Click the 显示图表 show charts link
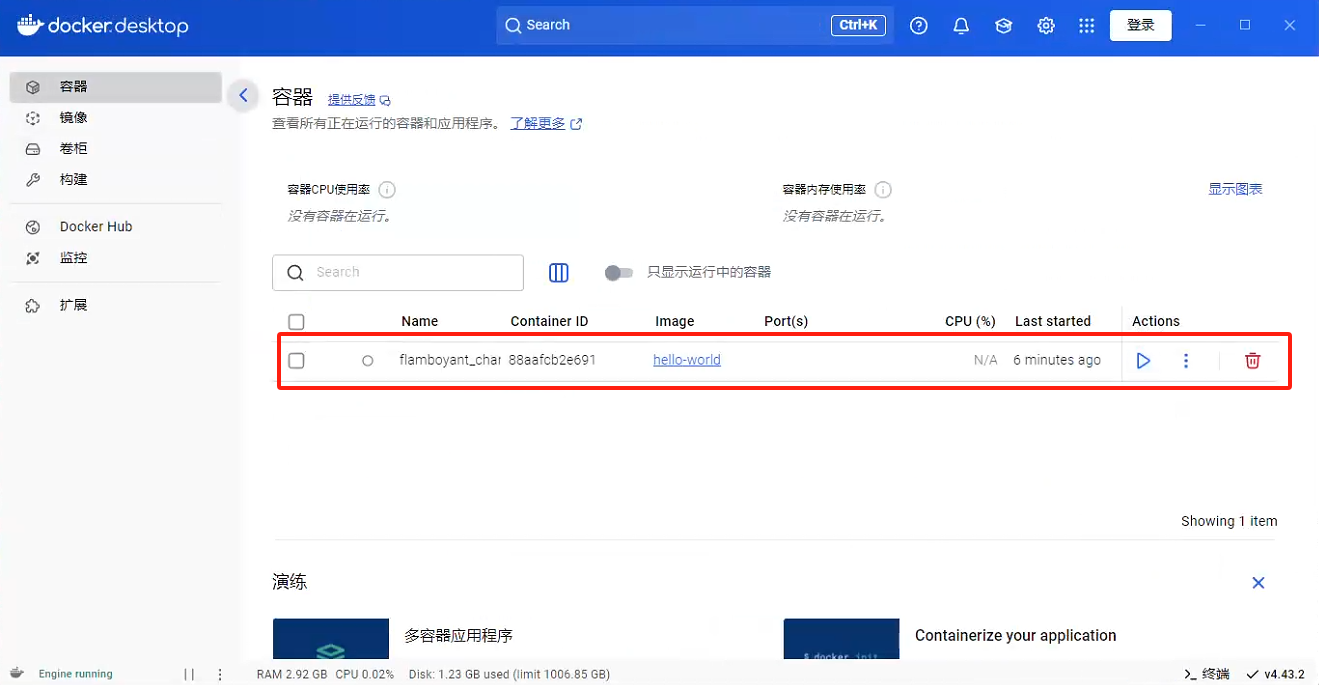1319x685 pixels. (1235, 189)
